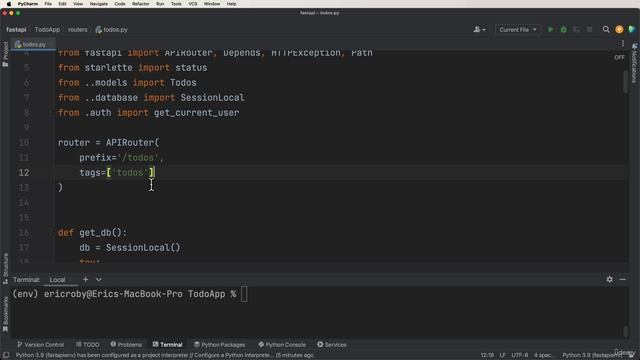Open the Edit menu
The image size is (640, 360).
(x=62, y=4)
